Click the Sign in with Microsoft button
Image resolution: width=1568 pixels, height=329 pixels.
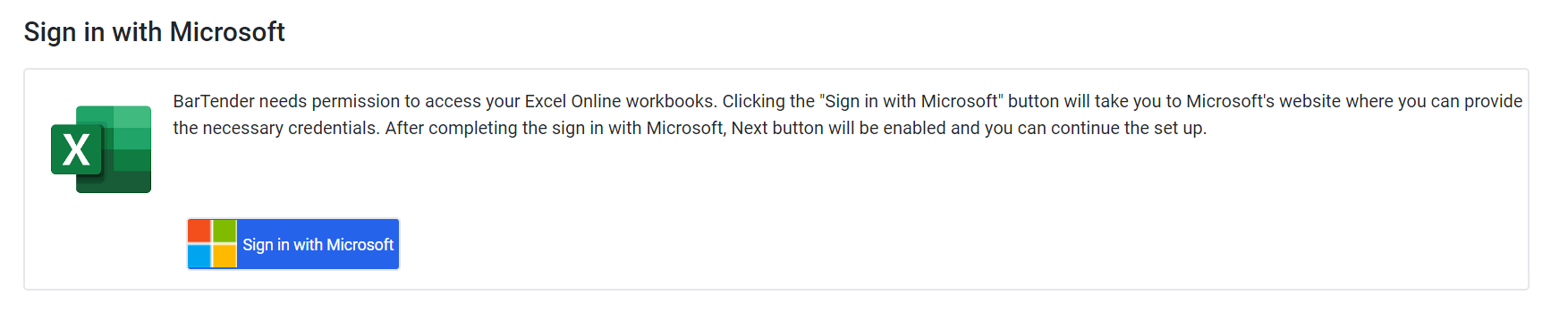293,244
